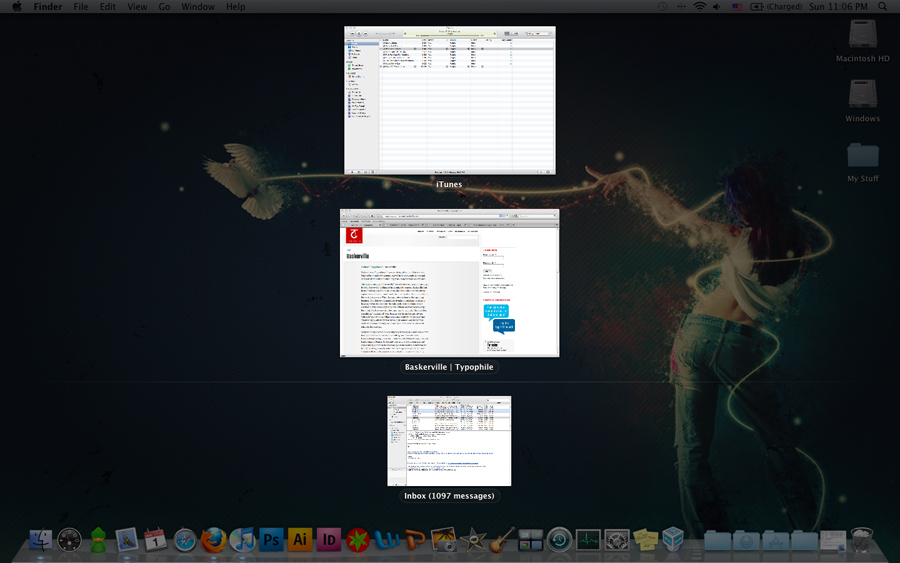Open the Wi-Fi status menu
Image resolution: width=900 pixels, height=563 pixels.
point(700,6)
